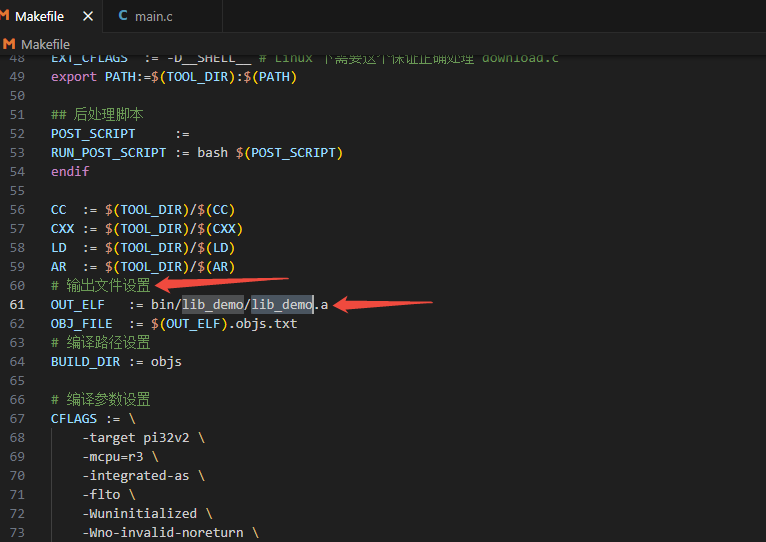The width and height of the screenshot is (766, 542).
Task: Click '-Wuninitialized' flag on line 72
Action: click(x=140, y=514)
